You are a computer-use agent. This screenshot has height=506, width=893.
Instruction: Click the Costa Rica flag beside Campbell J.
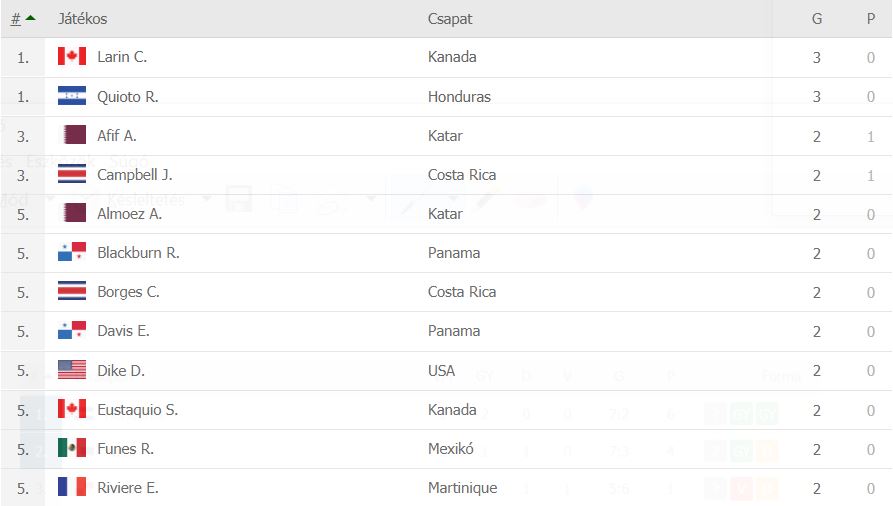72,174
